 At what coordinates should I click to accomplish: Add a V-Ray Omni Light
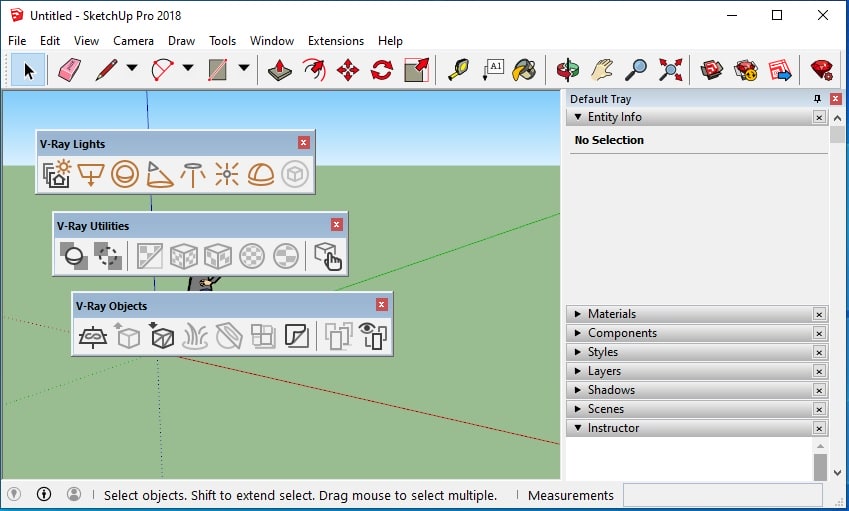[x=227, y=174]
